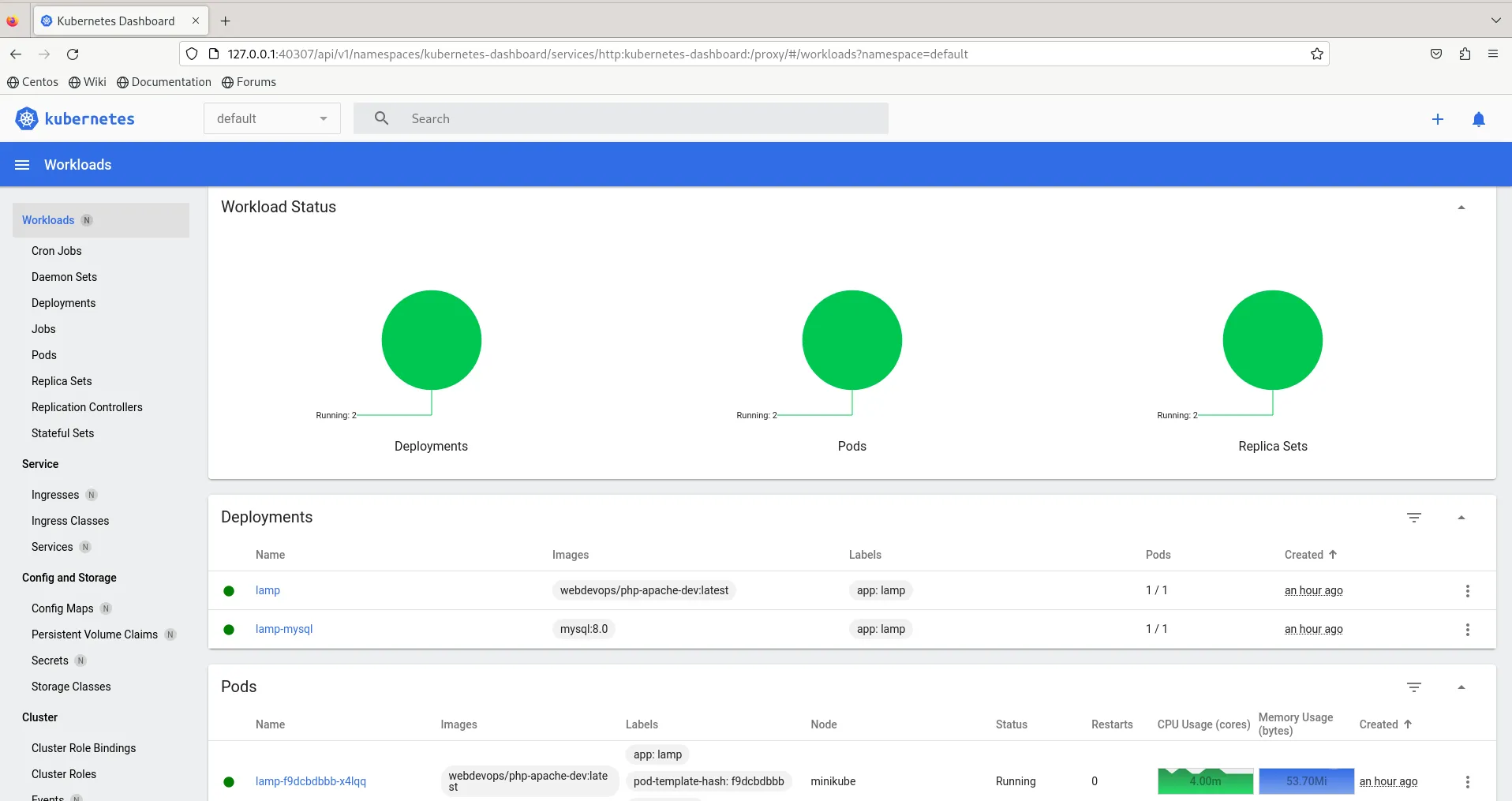This screenshot has width=1512, height=801.
Task: Open actions menu for lamp deployment
Action: tap(1468, 591)
